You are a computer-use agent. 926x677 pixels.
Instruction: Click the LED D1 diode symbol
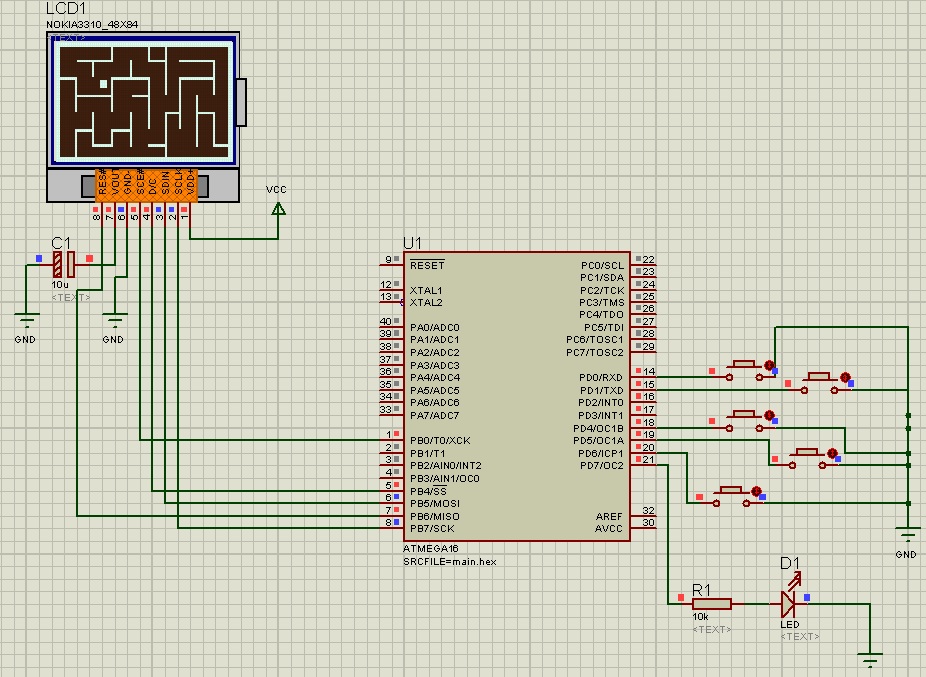[x=788, y=604]
